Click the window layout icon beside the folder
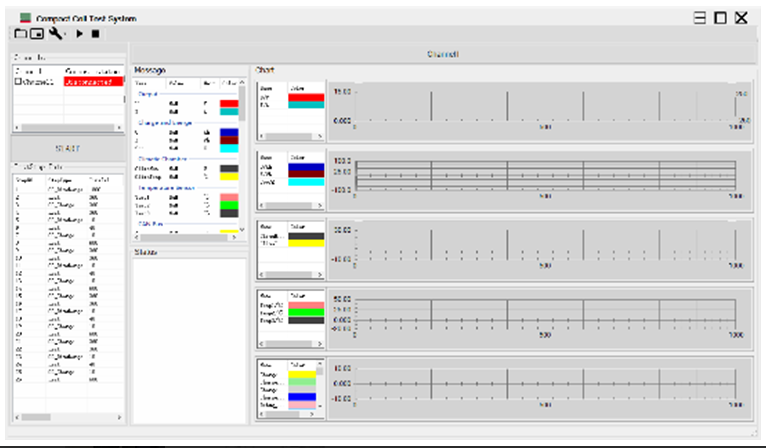Image resolution: width=766 pixels, height=448 pixels. (37, 34)
